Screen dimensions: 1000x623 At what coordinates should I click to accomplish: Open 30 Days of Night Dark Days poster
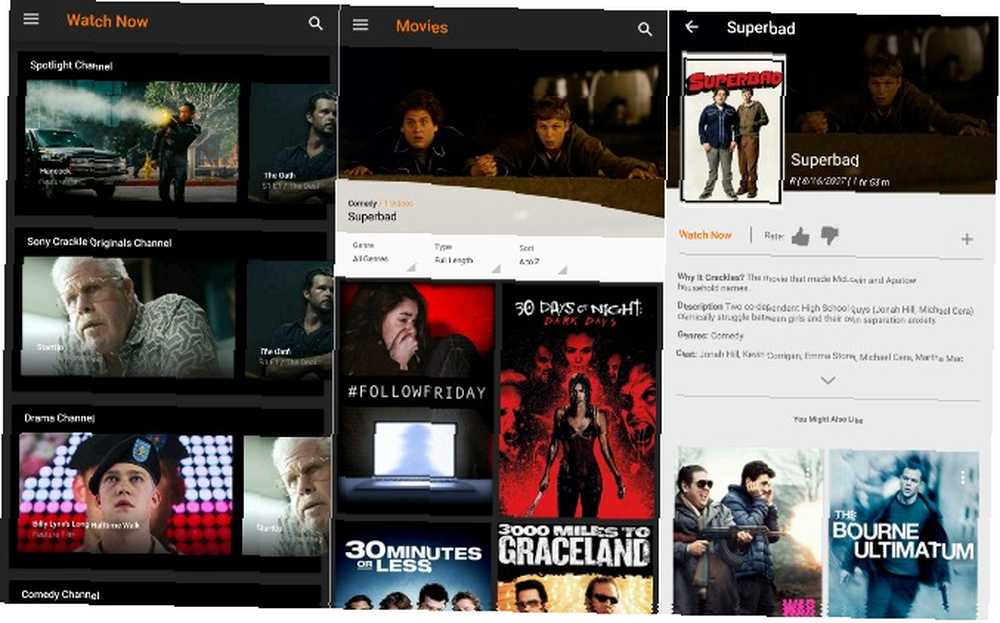click(x=578, y=402)
